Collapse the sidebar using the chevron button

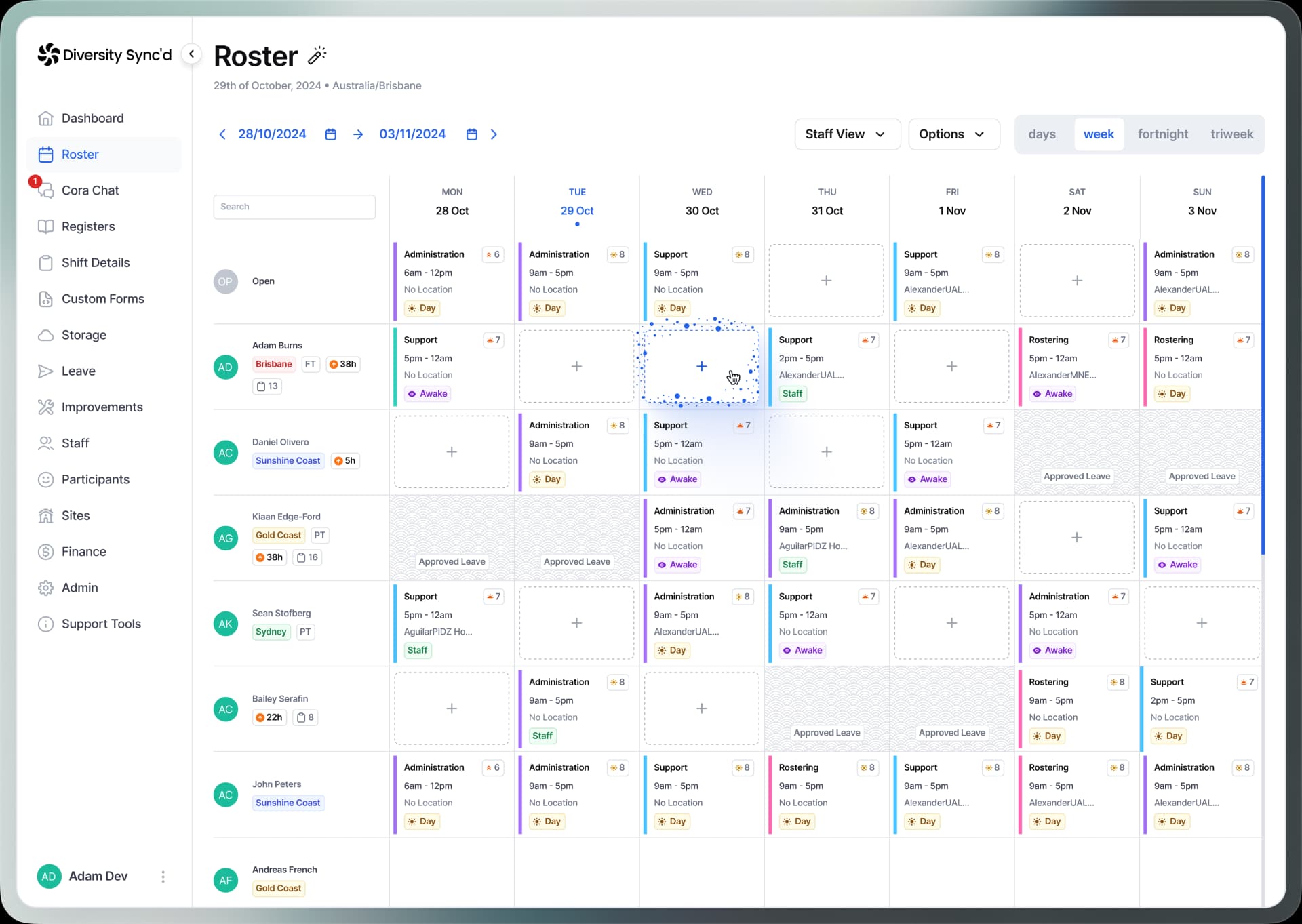191,54
